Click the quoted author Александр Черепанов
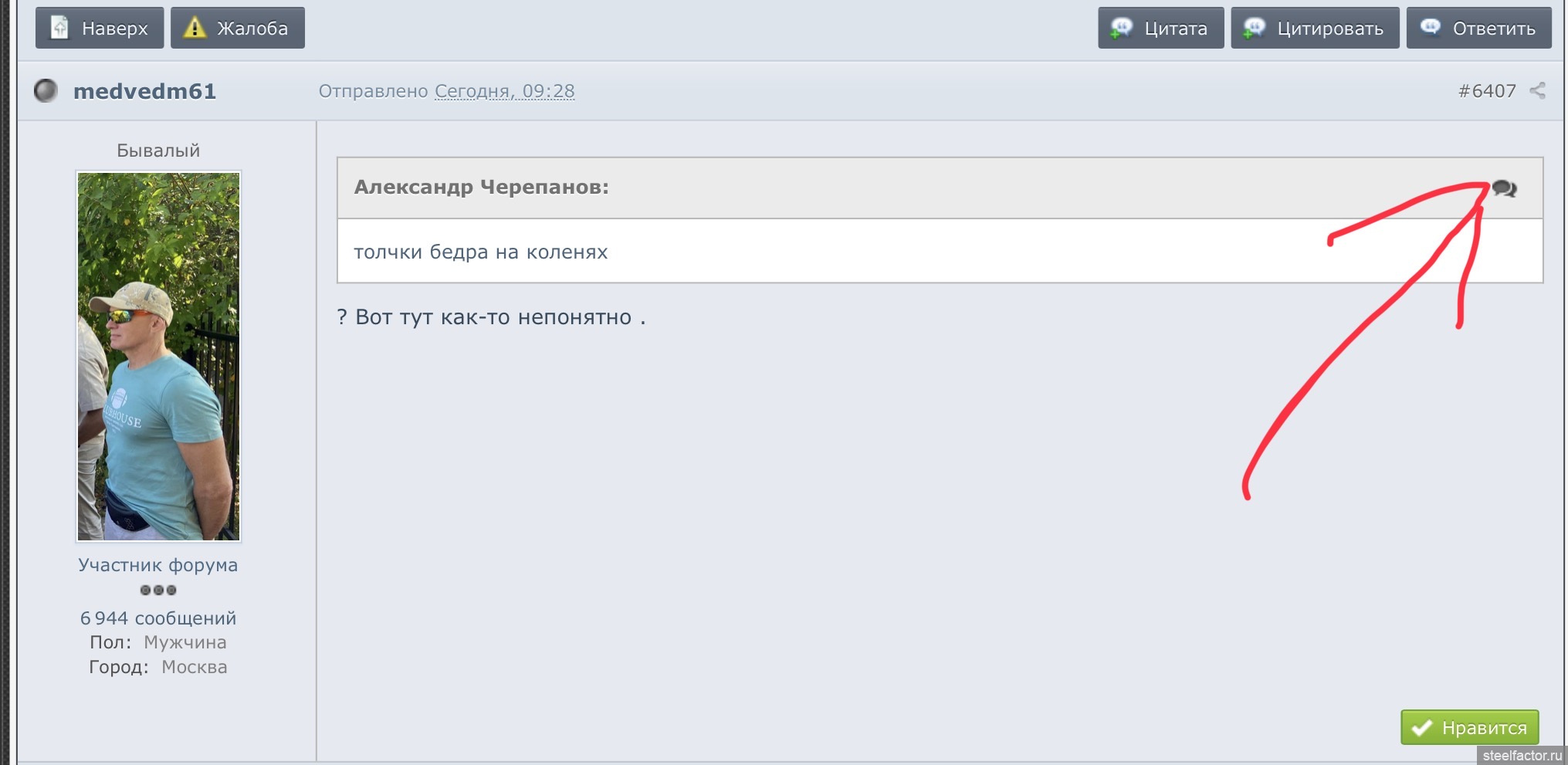This screenshot has height=765, width=1568. click(481, 188)
